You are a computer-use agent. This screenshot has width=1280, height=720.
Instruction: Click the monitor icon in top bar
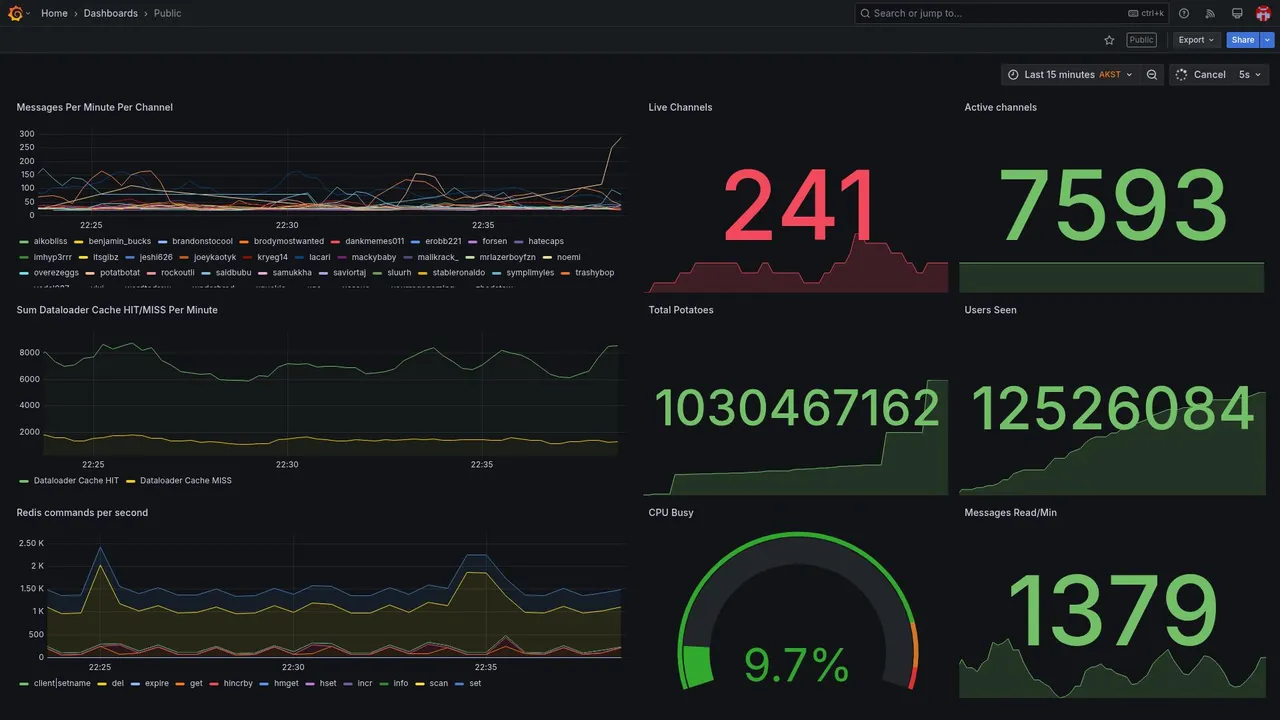point(1237,13)
